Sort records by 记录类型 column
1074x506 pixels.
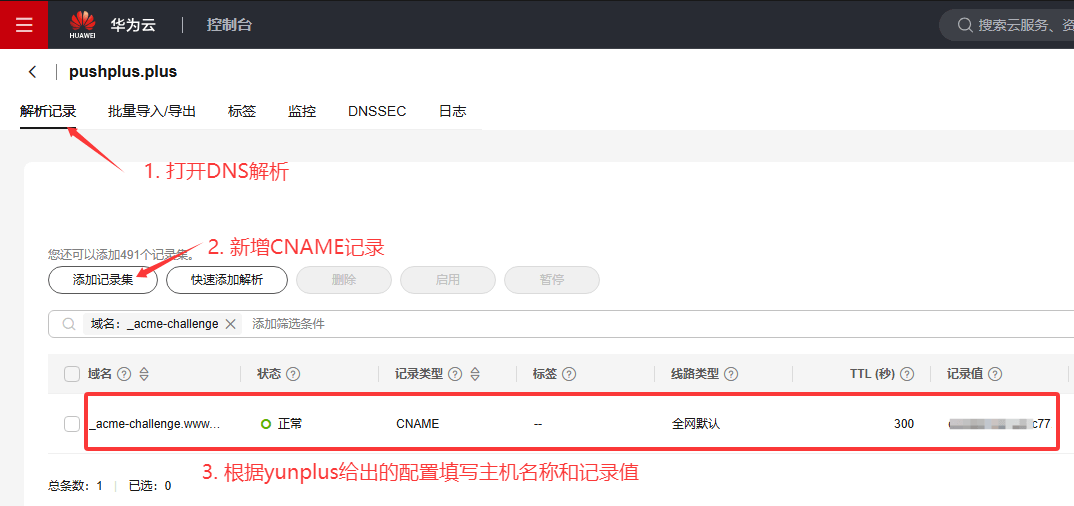pos(475,374)
